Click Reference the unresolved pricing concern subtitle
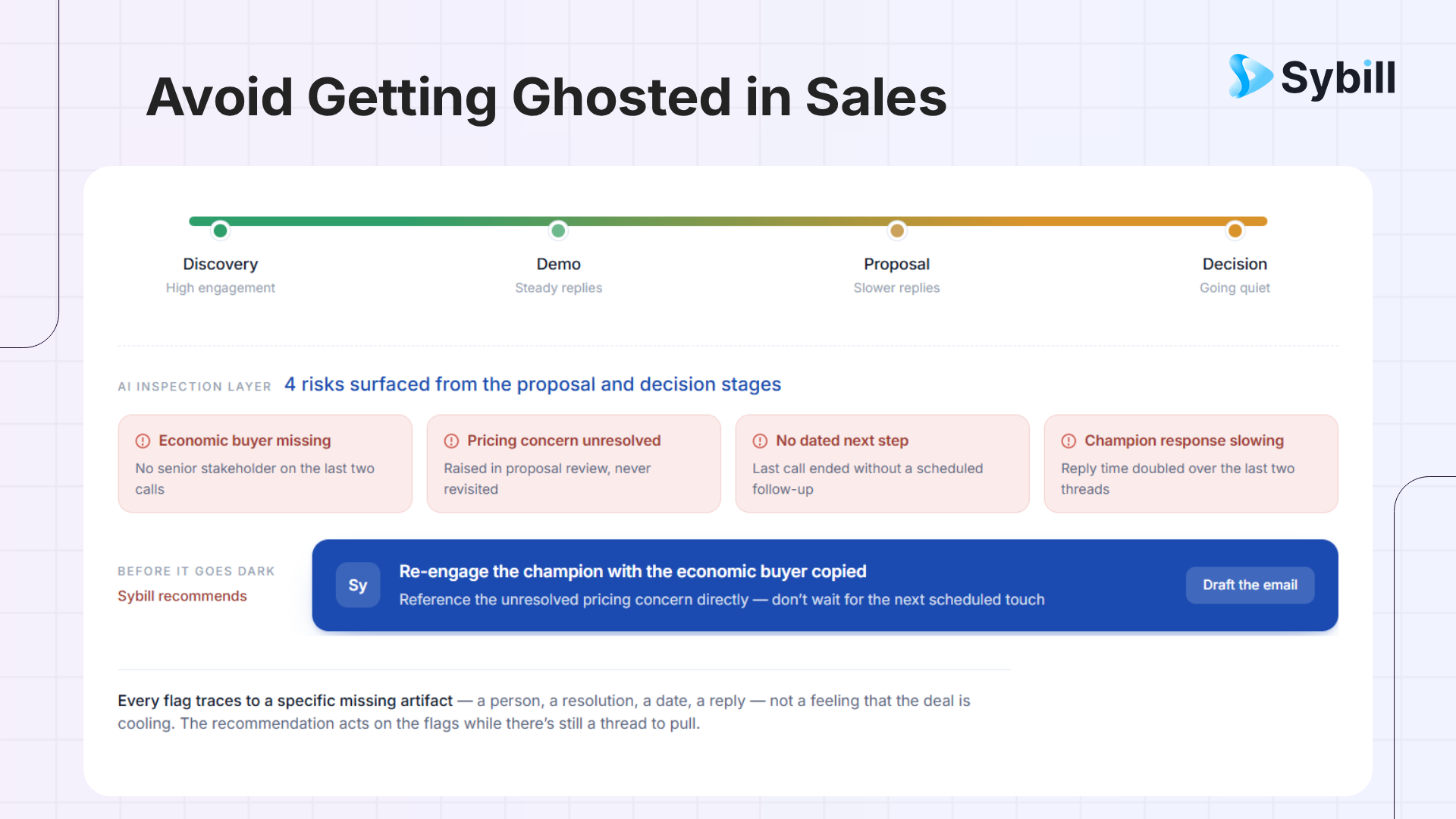The image size is (1456, 819). tap(722, 600)
